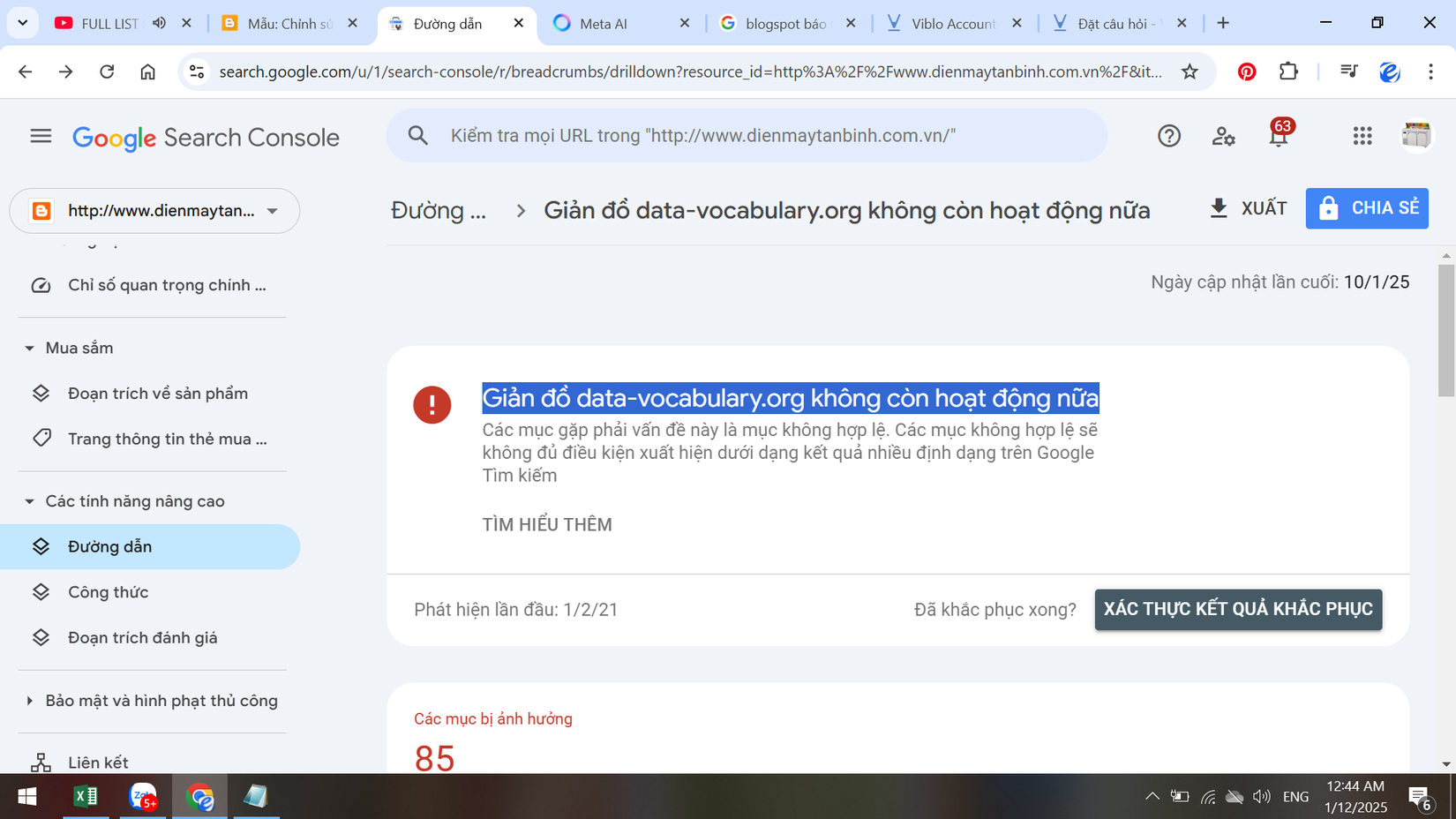Open the Chrome extensions puzzle icon
The image size is (1456, 819).
pos(1288,71)
